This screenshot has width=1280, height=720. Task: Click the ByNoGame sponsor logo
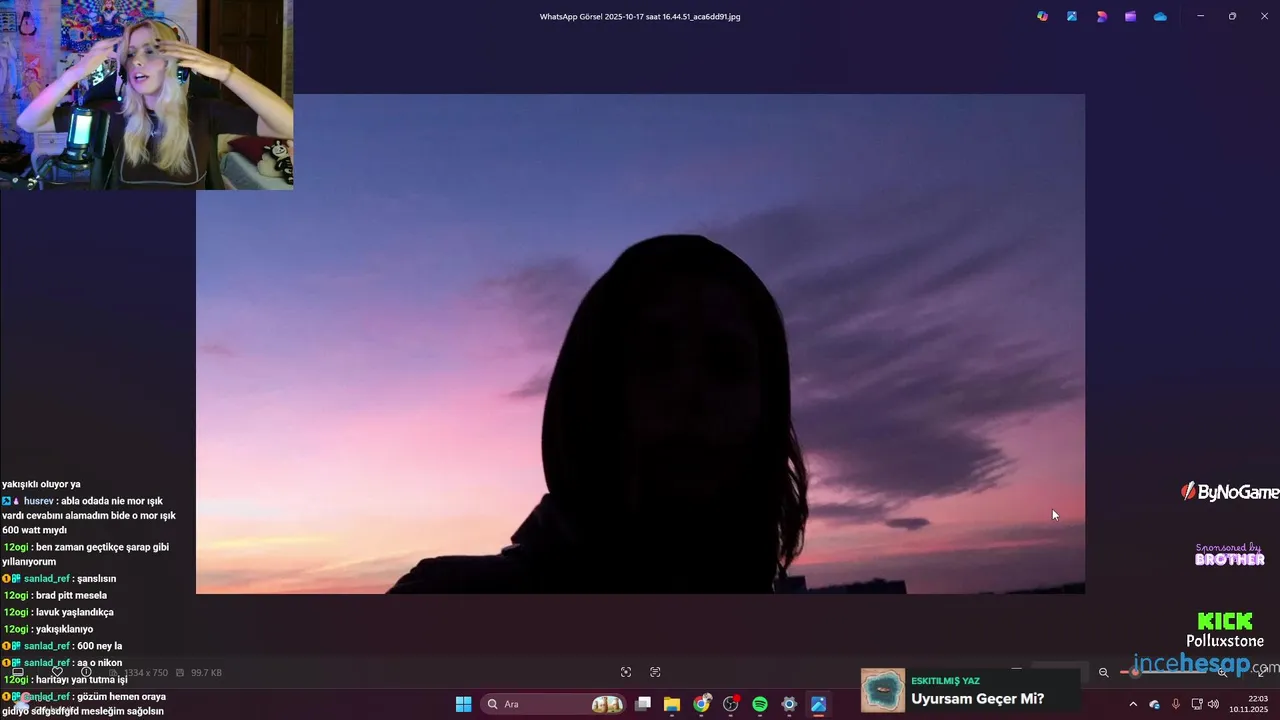coord(1230,492)
